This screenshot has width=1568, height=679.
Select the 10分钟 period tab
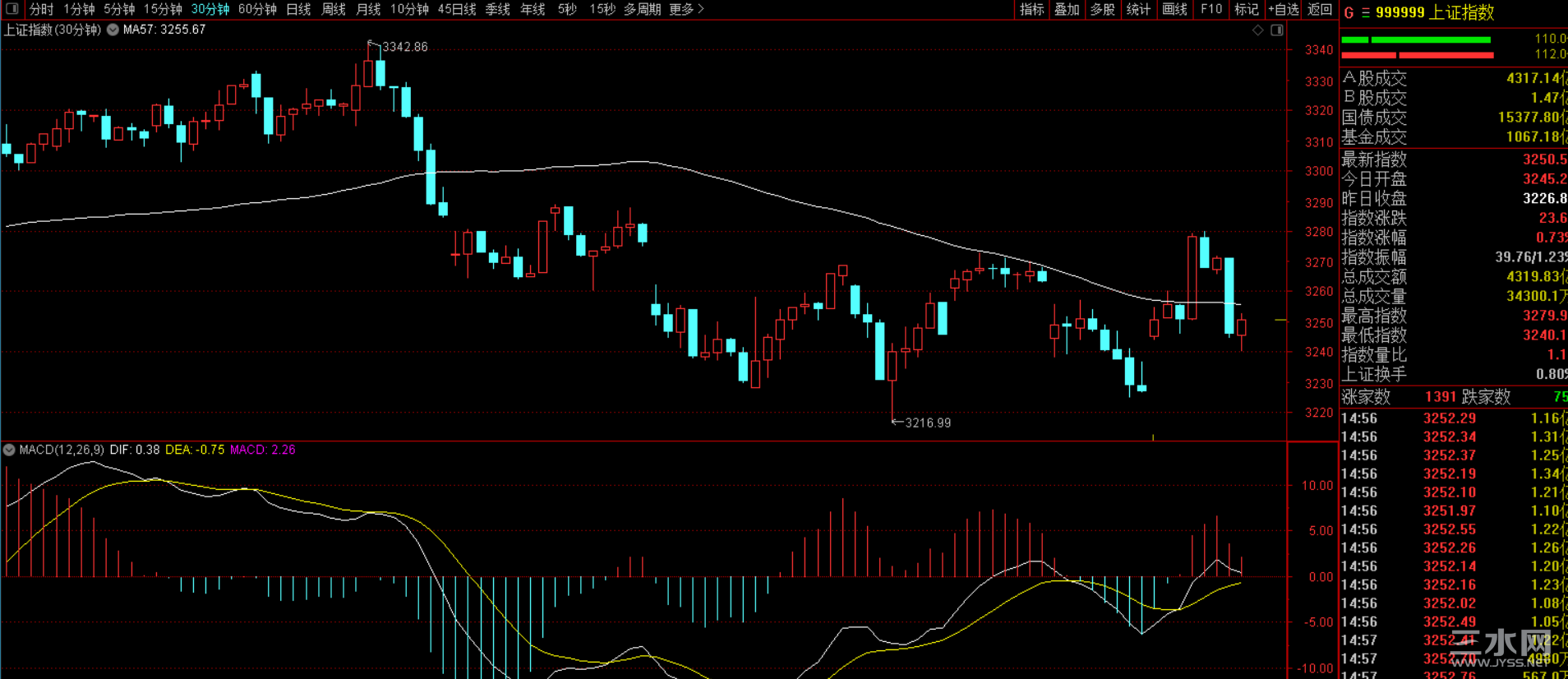[409, 9]
